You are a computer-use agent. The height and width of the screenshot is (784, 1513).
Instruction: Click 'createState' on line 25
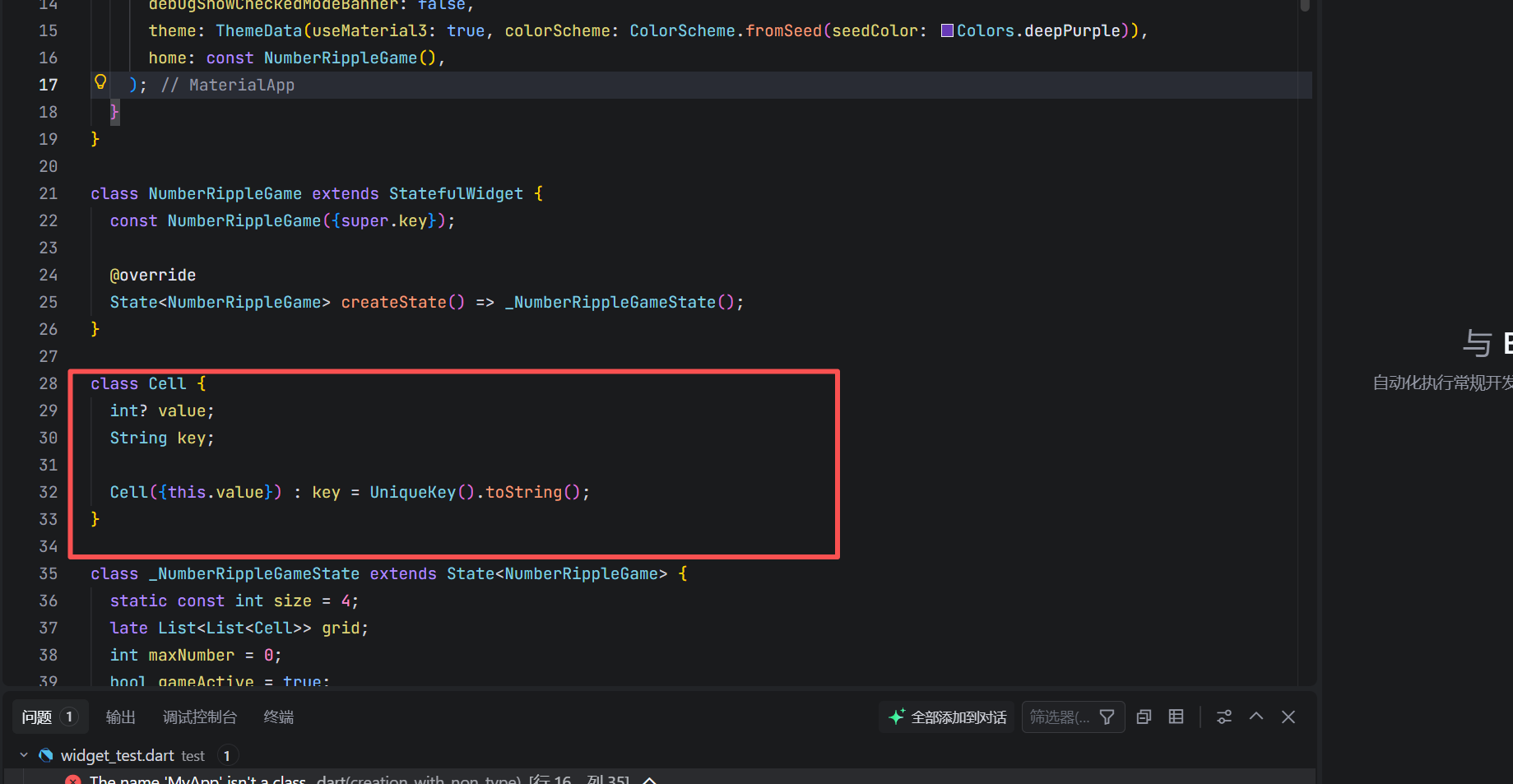[394, 302]
